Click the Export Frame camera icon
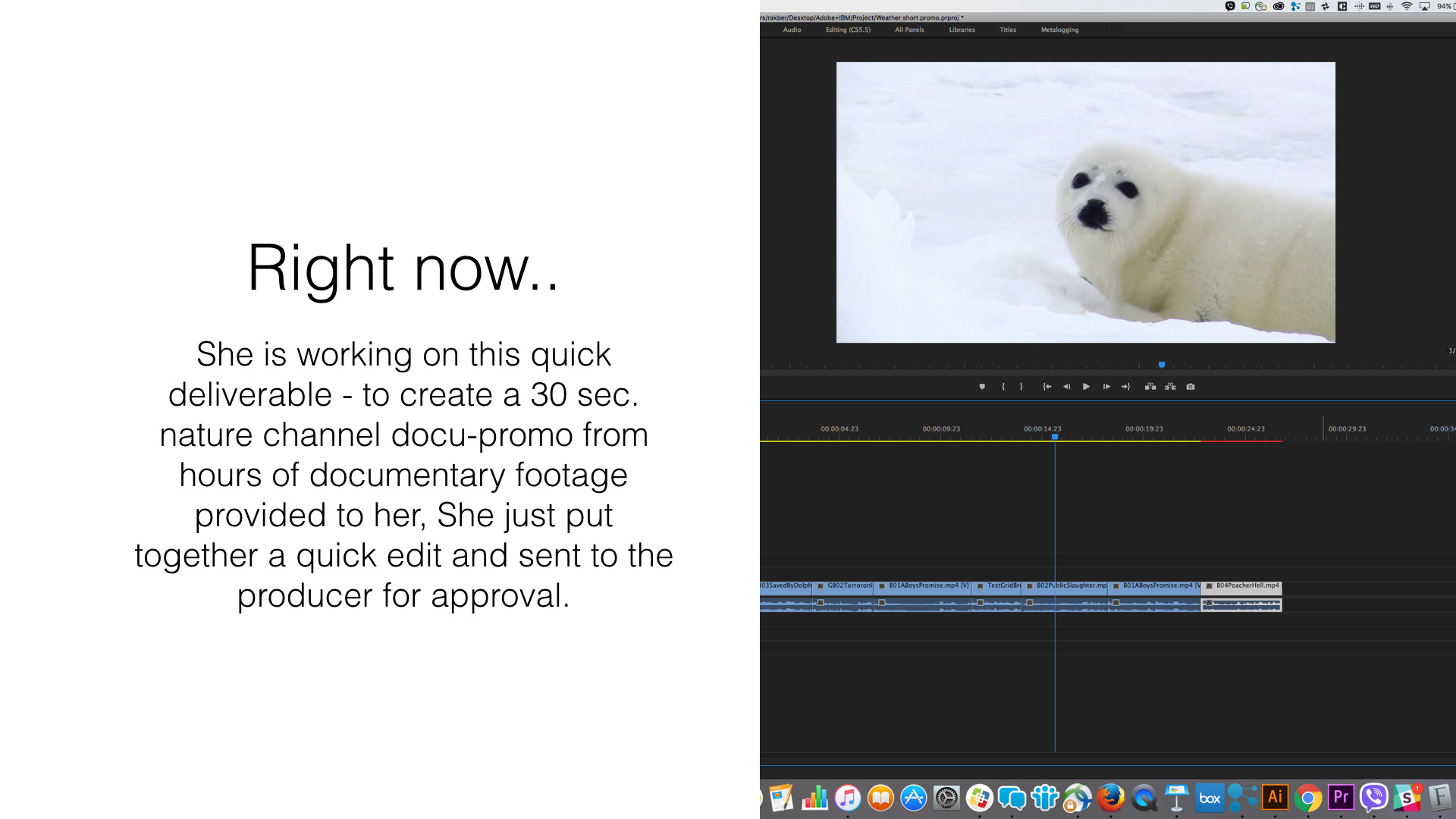This screenshot has width=1456, height=819. (x=1191, y=387)
